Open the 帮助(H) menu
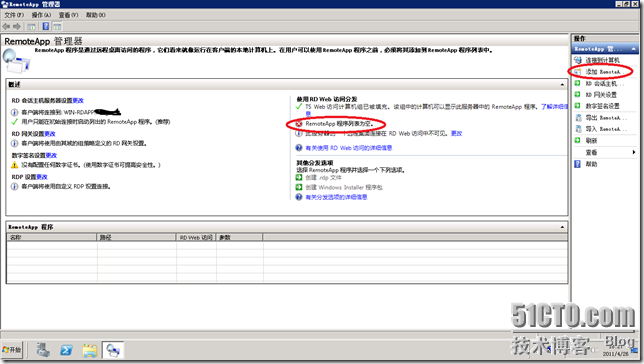Screen dimensions: 644x364 95,15
